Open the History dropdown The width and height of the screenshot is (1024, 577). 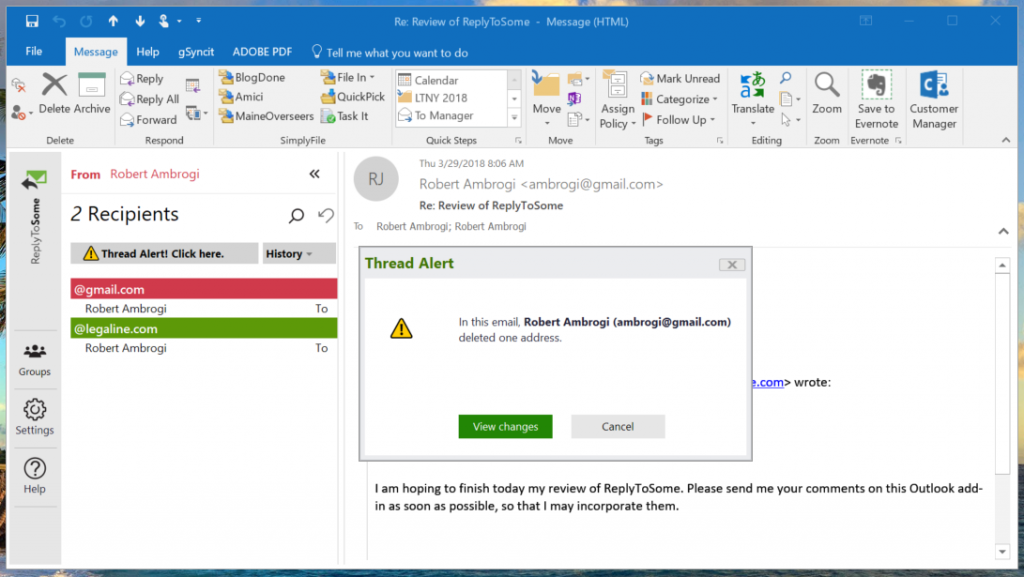click(x=298, y=253)
